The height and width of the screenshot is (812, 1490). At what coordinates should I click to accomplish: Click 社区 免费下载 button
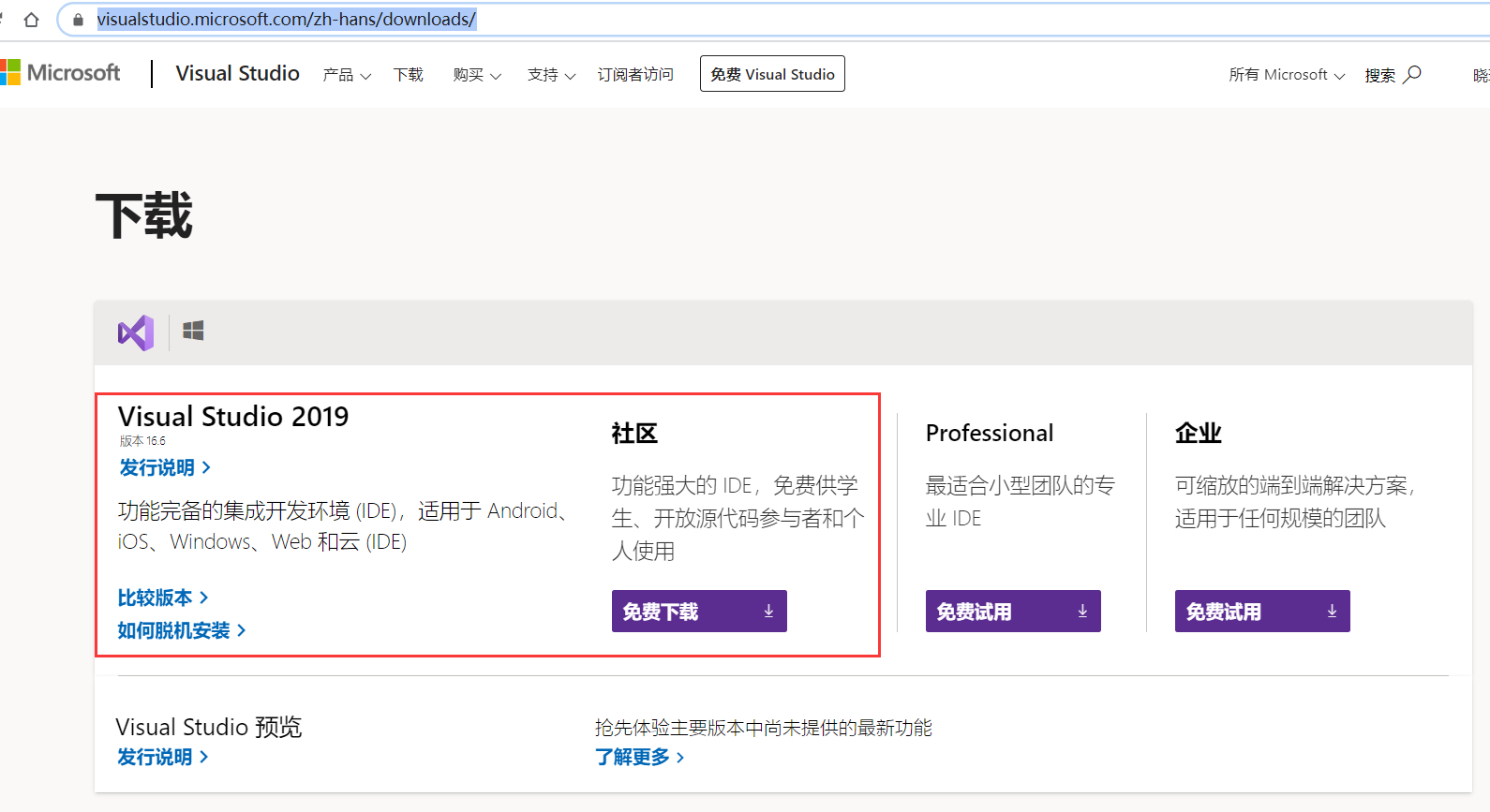pyautogui.click(x=699, y=612)
